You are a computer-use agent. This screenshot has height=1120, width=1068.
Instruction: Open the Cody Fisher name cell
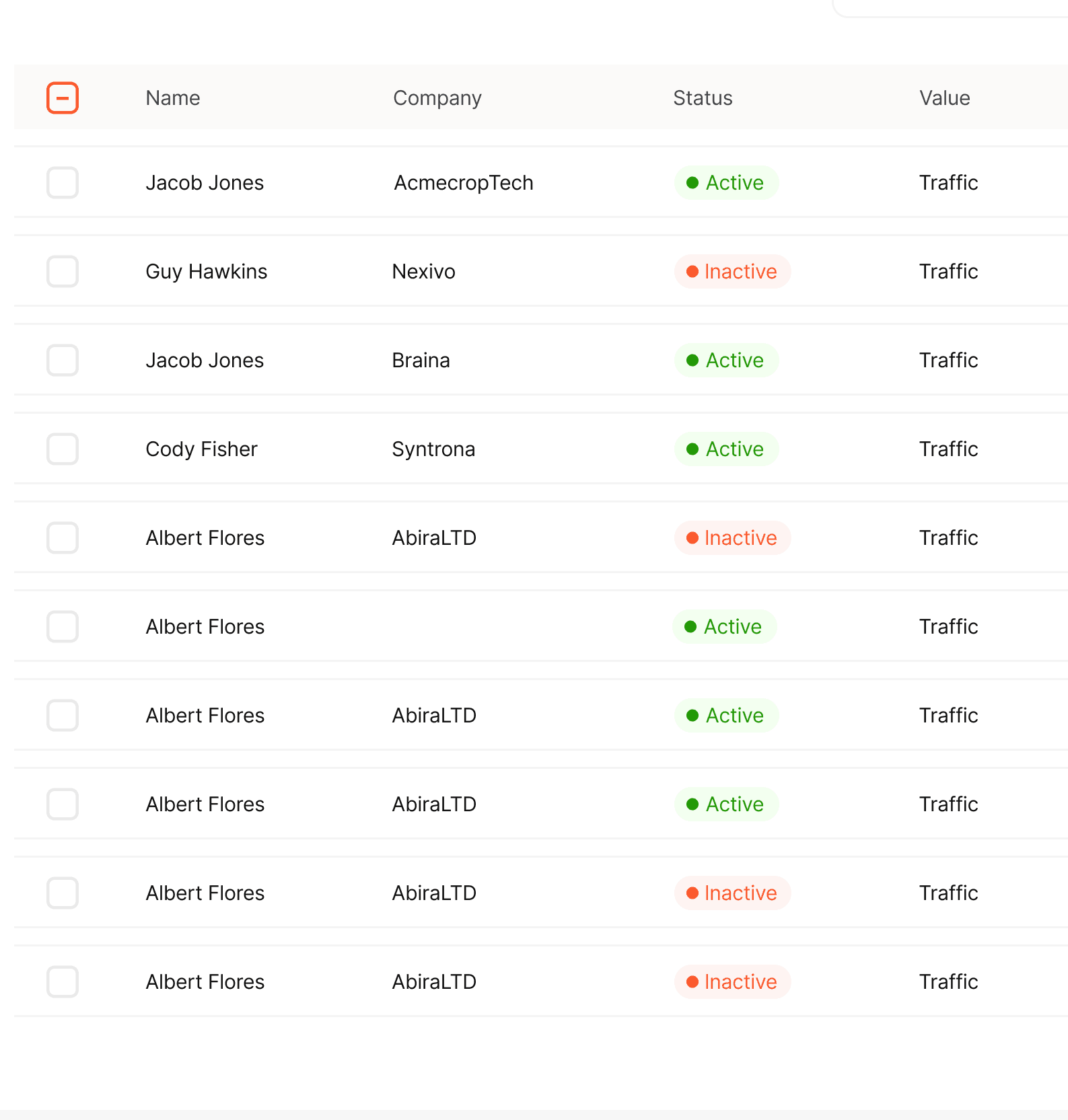coord(201,449)
